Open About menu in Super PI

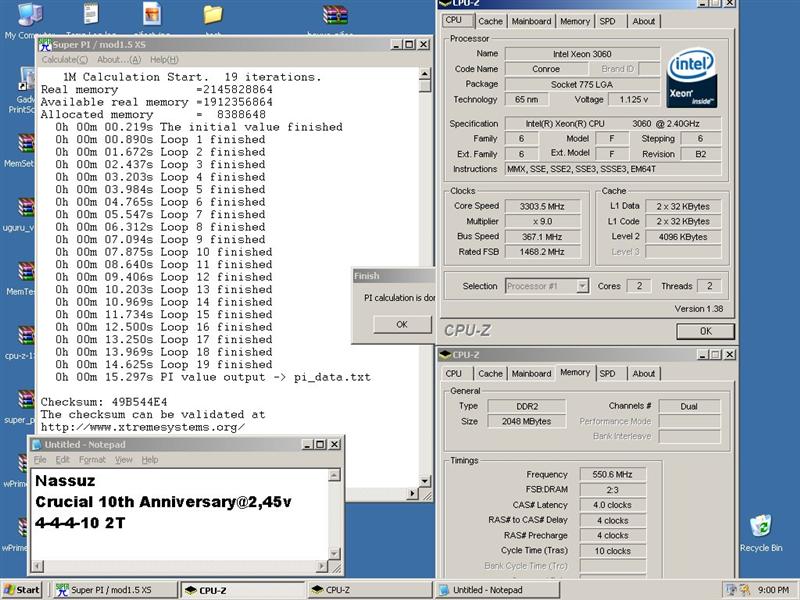click(x=119, y=60)
